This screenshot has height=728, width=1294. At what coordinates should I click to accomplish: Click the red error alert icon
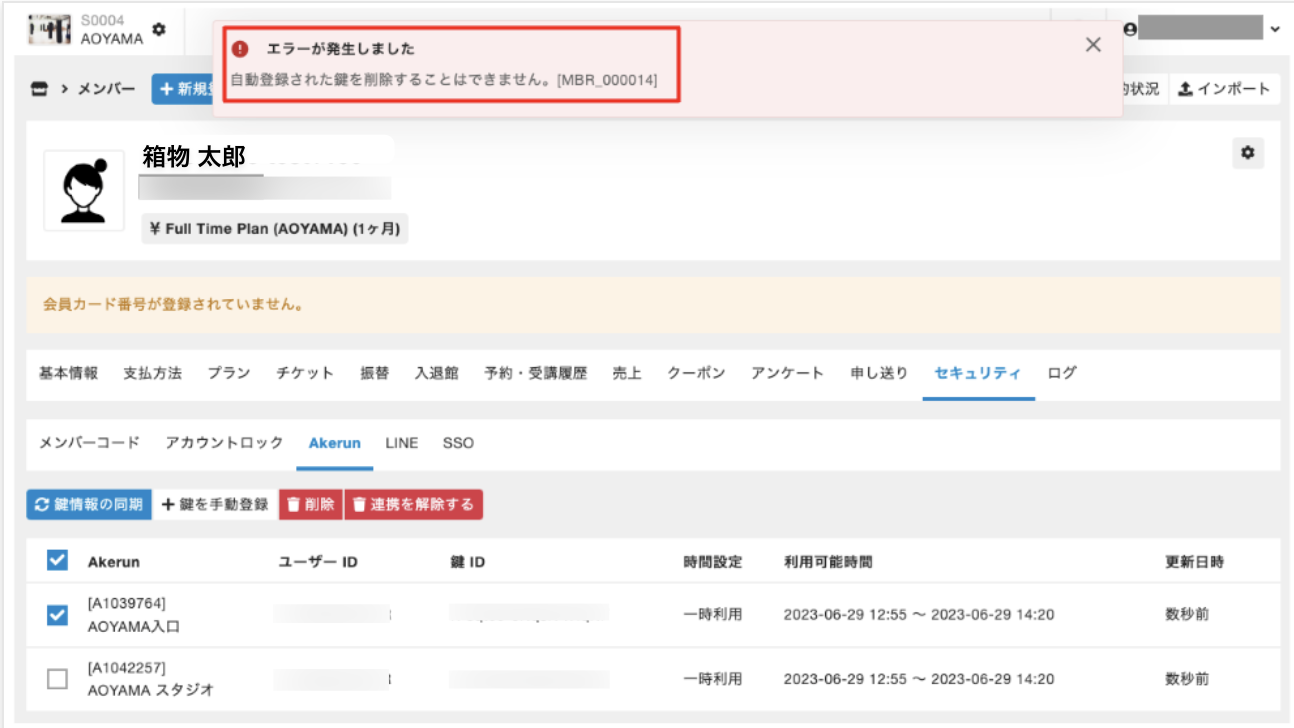point(240,49)
